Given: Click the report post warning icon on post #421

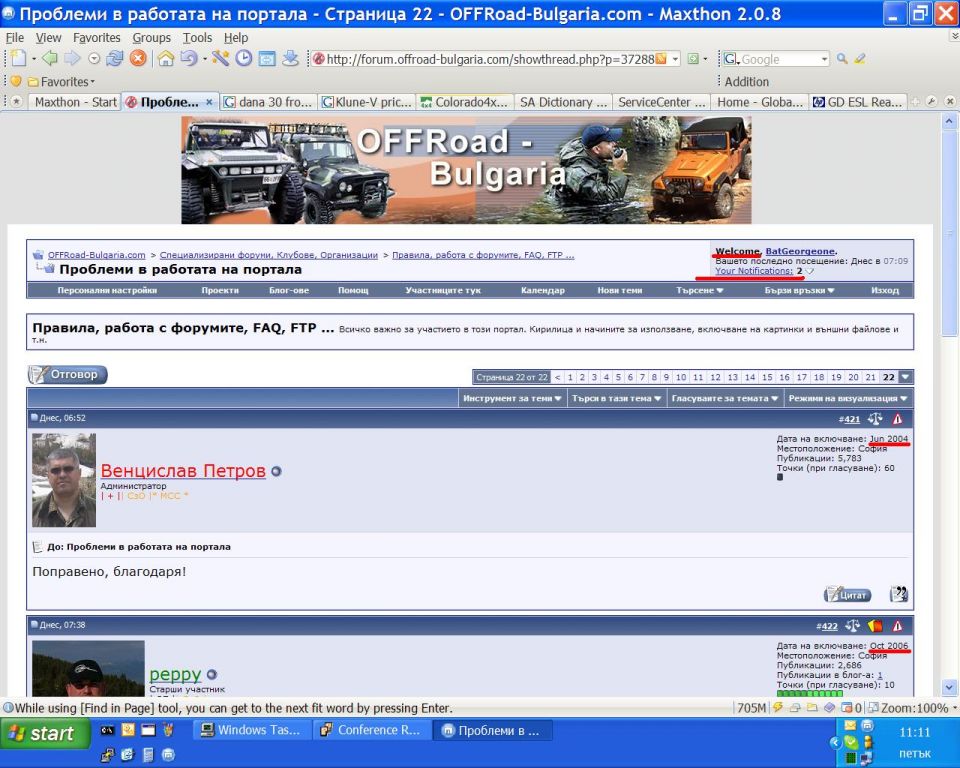Looking at the screenshot, I should coord(897,419).
